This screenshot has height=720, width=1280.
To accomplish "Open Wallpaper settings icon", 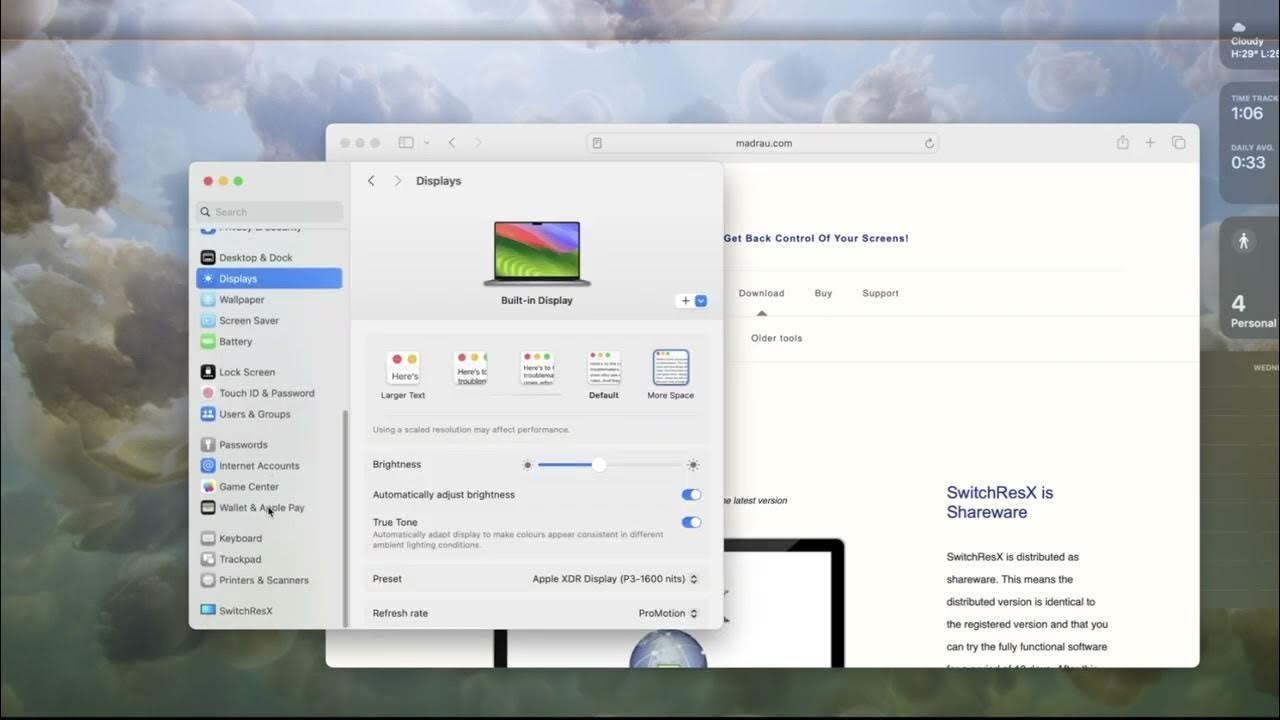I will [x=208, y=300].
